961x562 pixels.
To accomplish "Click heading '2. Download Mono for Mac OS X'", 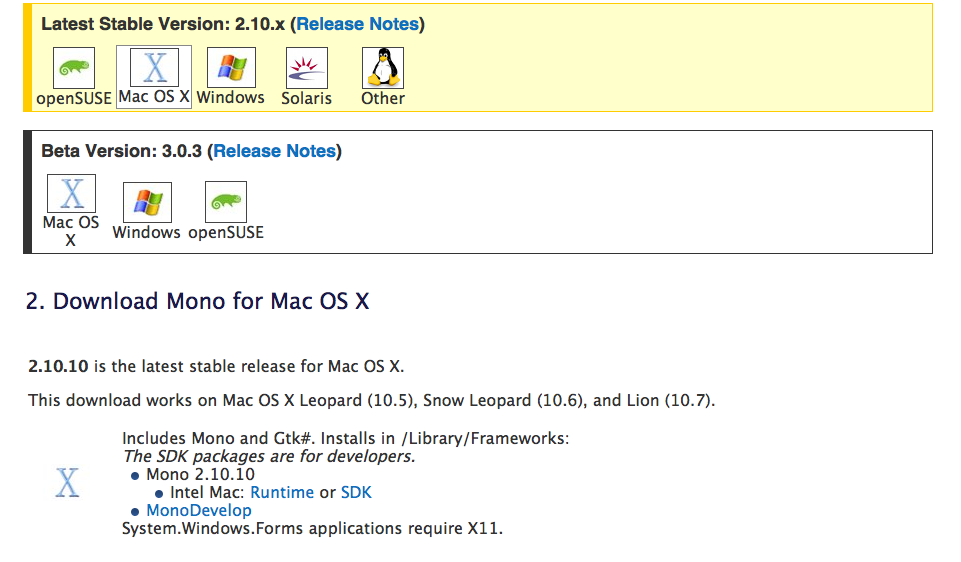I will 197,301.
